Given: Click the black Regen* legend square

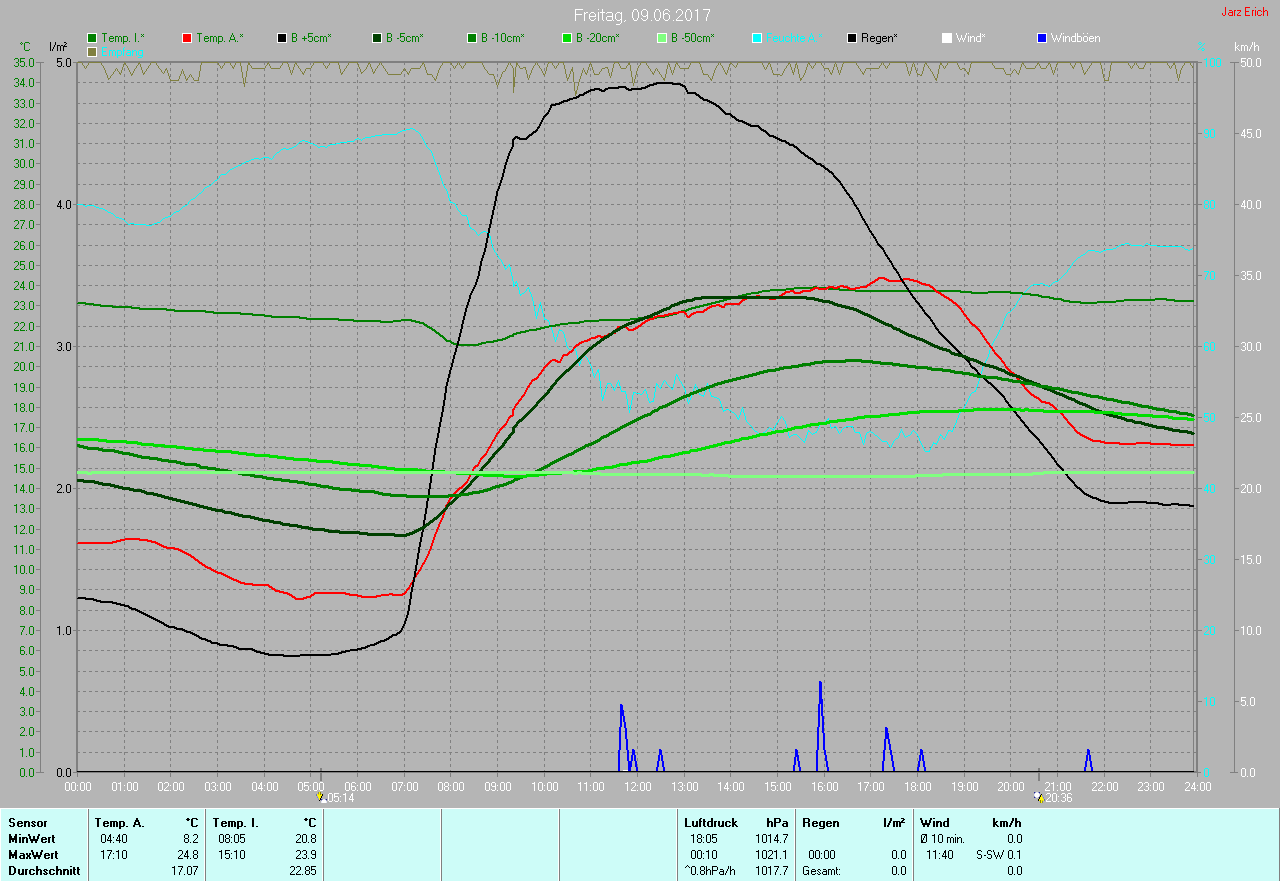Looking at the screenshot, I should (x=852, y=38).
